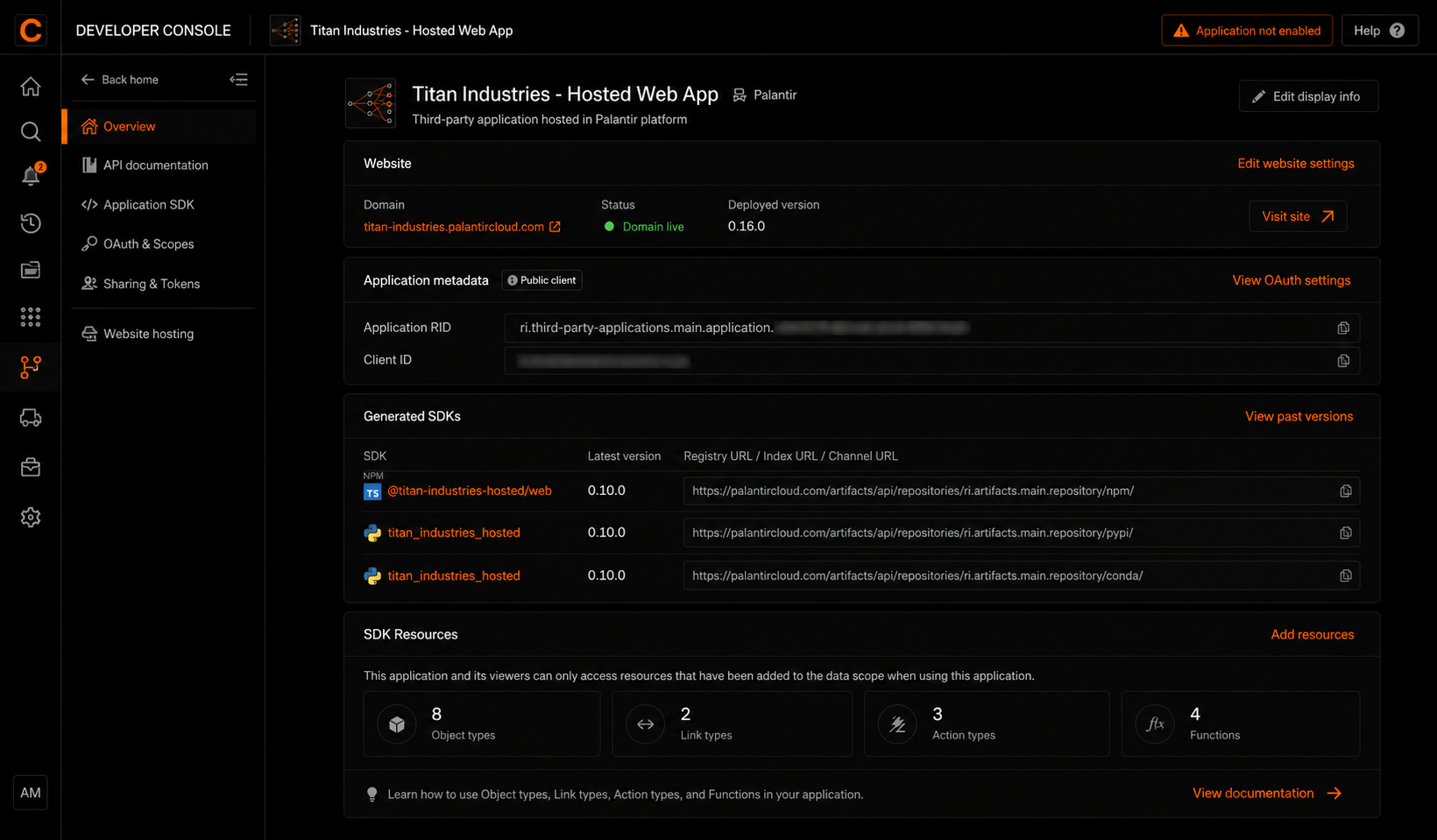Screen dimensions: 1437x840
Task: Click the conda channel URL field
Action: [1022, 576]
